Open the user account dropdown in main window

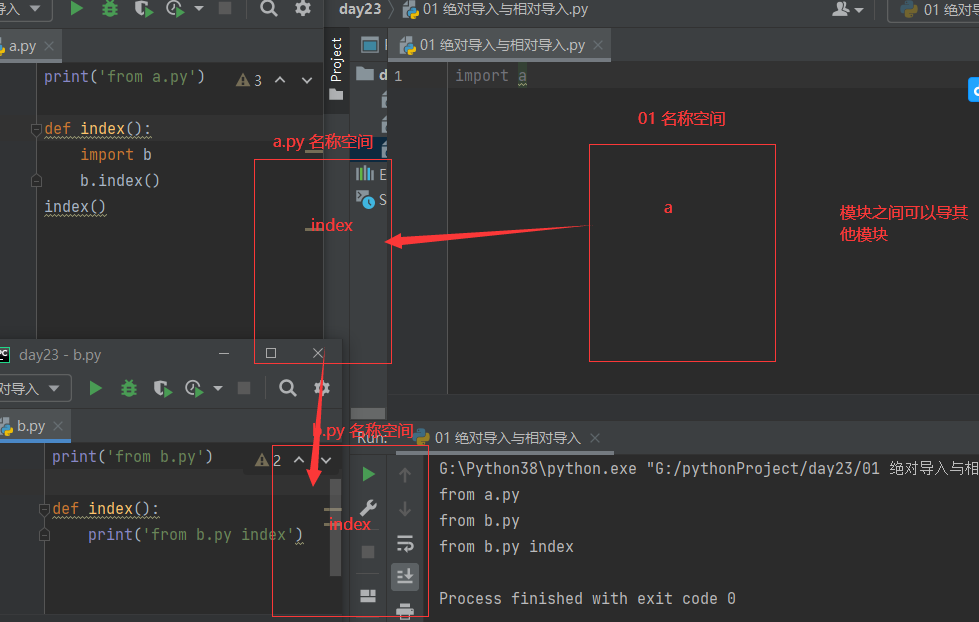(x=848, y=9)
